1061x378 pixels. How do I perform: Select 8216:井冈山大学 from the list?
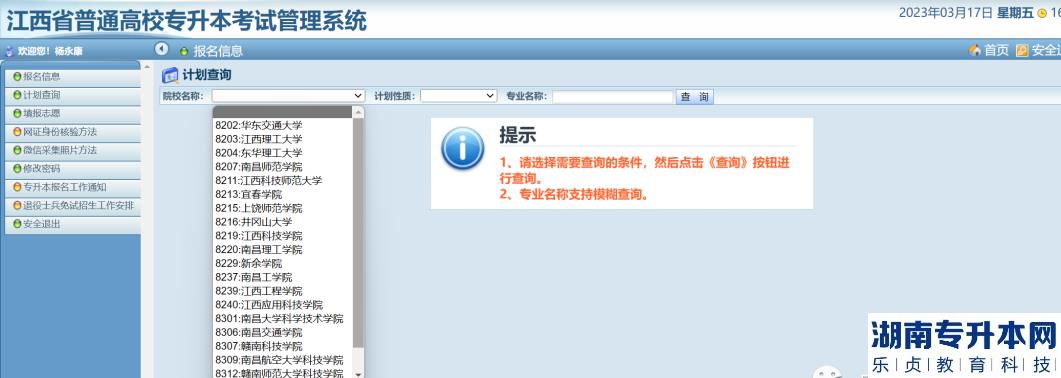click(x=282, y=222)
